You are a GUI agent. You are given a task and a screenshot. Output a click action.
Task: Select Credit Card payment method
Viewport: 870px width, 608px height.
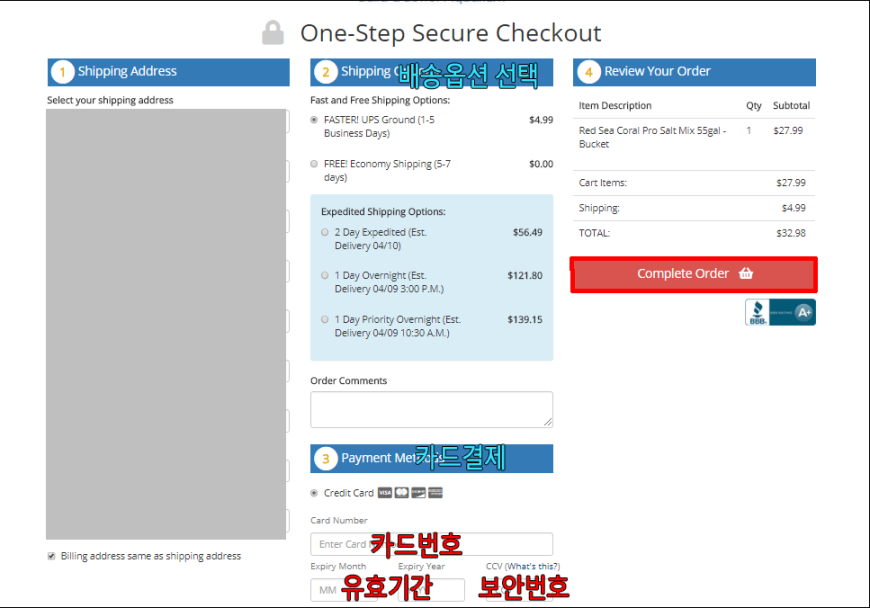click(x=314, y=493)
